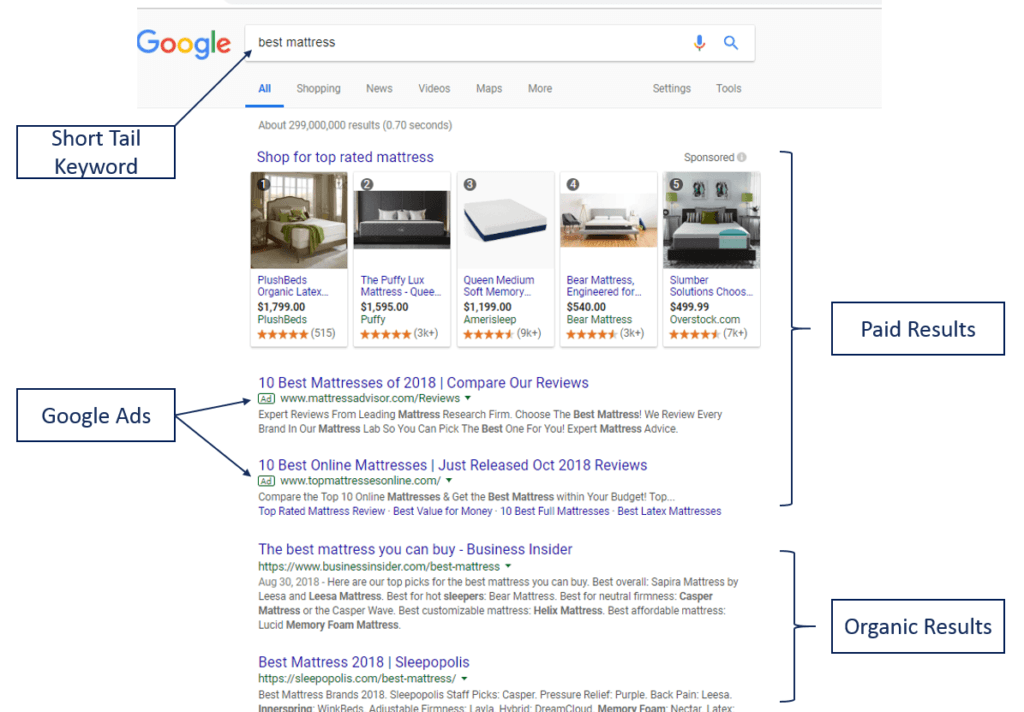
Task: Click 'Shop for top rated mattress' link
Action: pyautogui.click(x=345, y=157)
